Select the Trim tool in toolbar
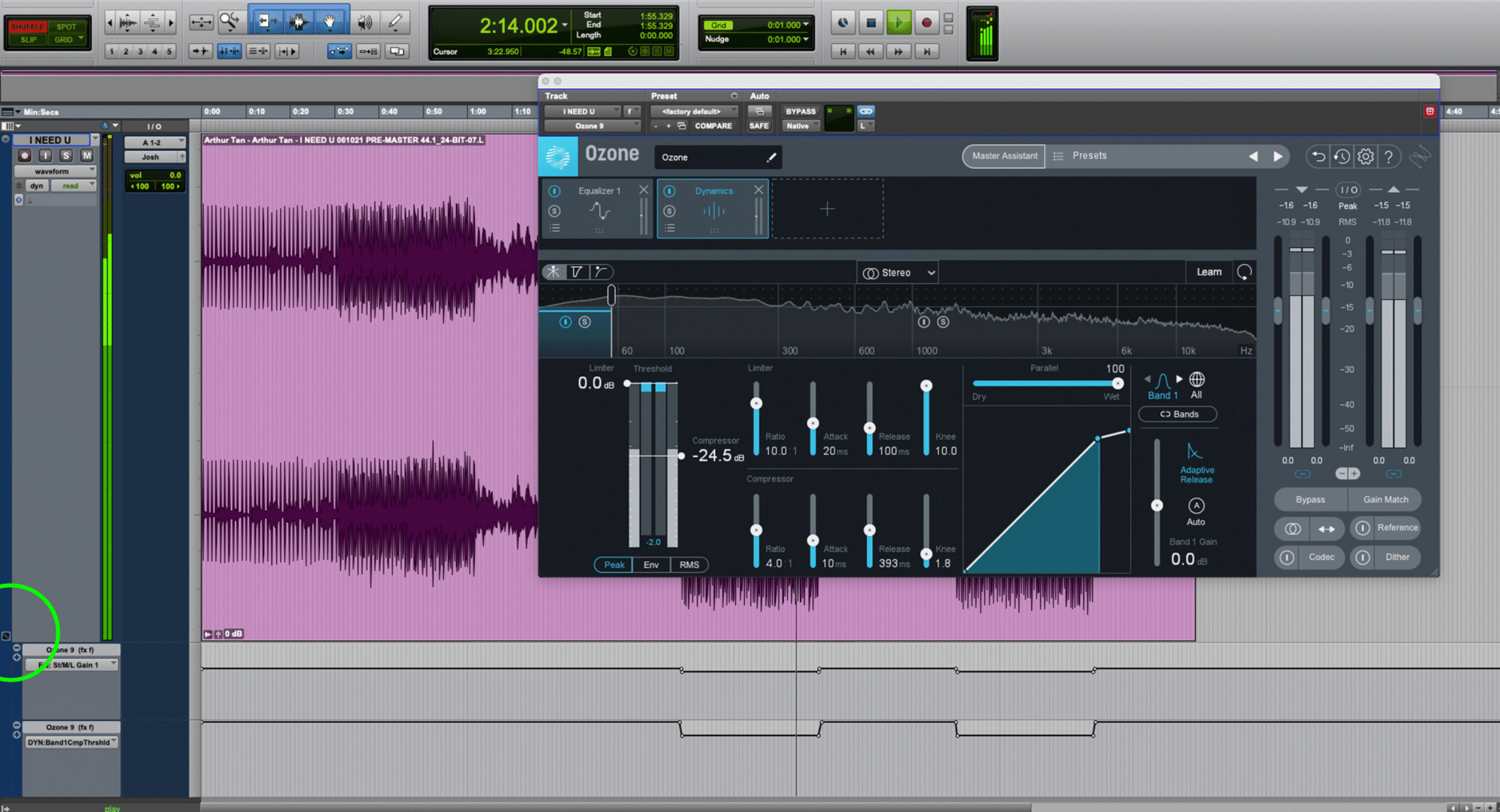 coord(266,22)
